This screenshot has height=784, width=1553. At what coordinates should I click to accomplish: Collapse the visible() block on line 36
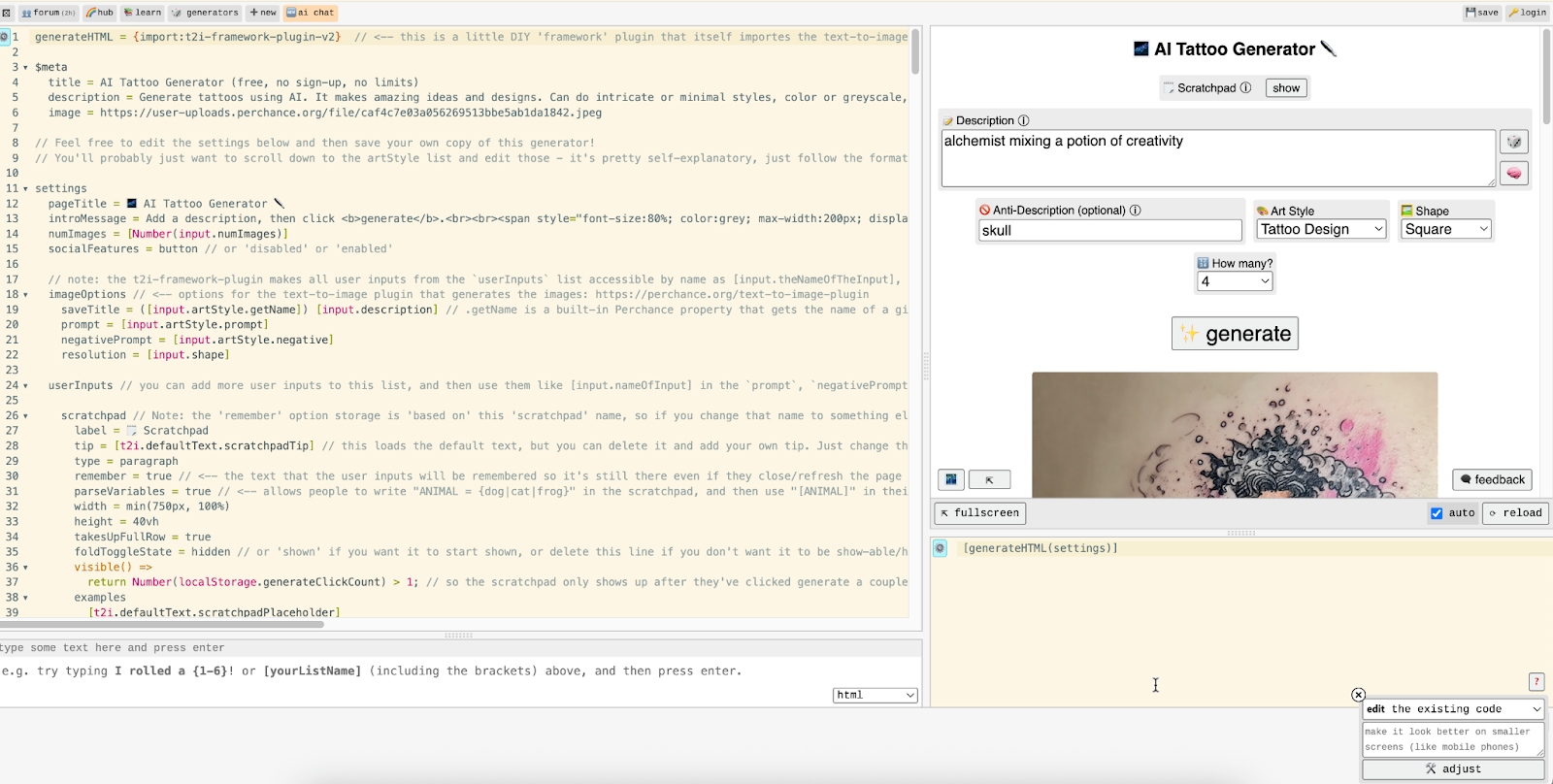tap(25, 568)
